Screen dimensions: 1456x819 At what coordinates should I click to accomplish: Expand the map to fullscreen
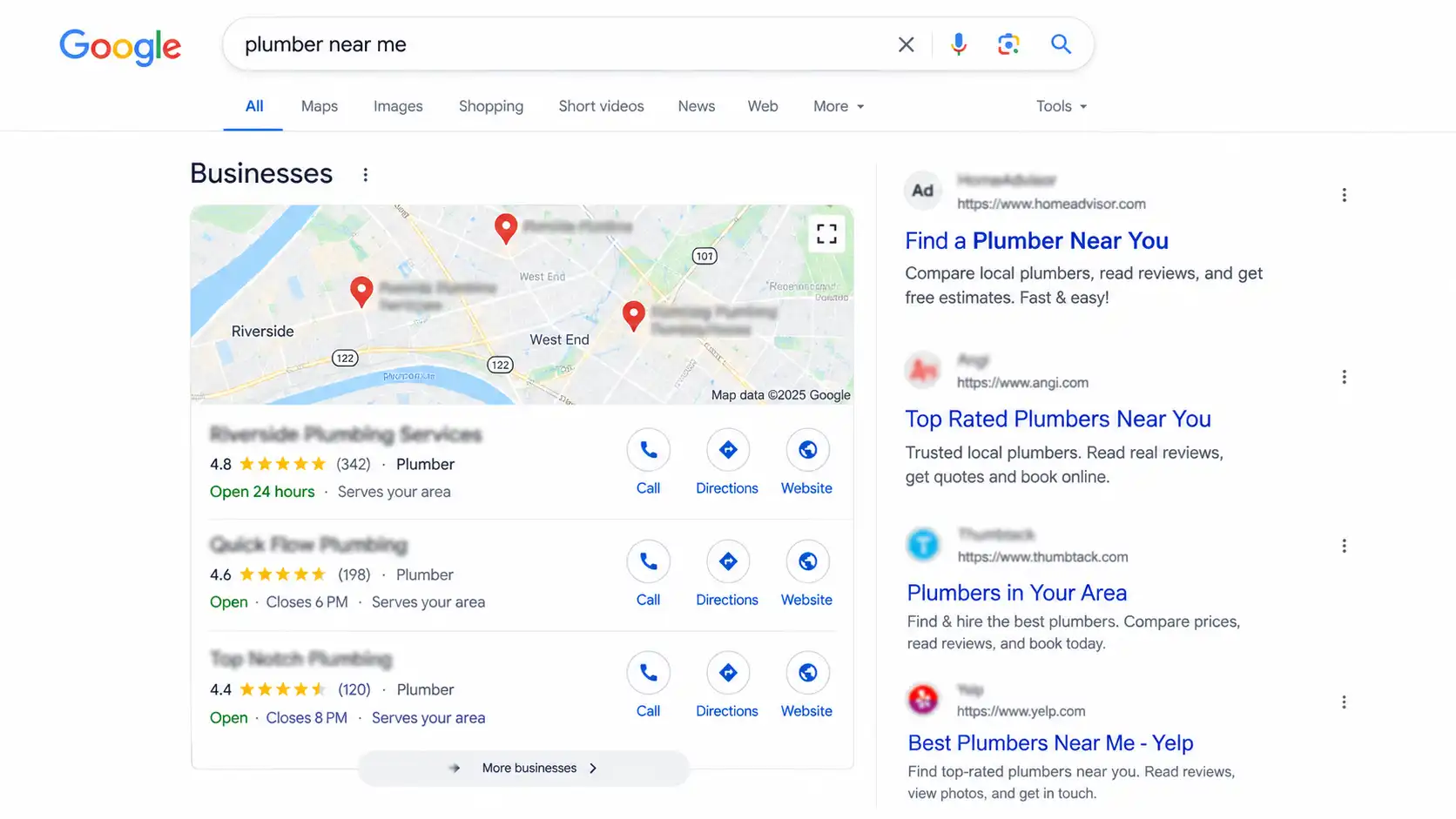click(826, 233)
